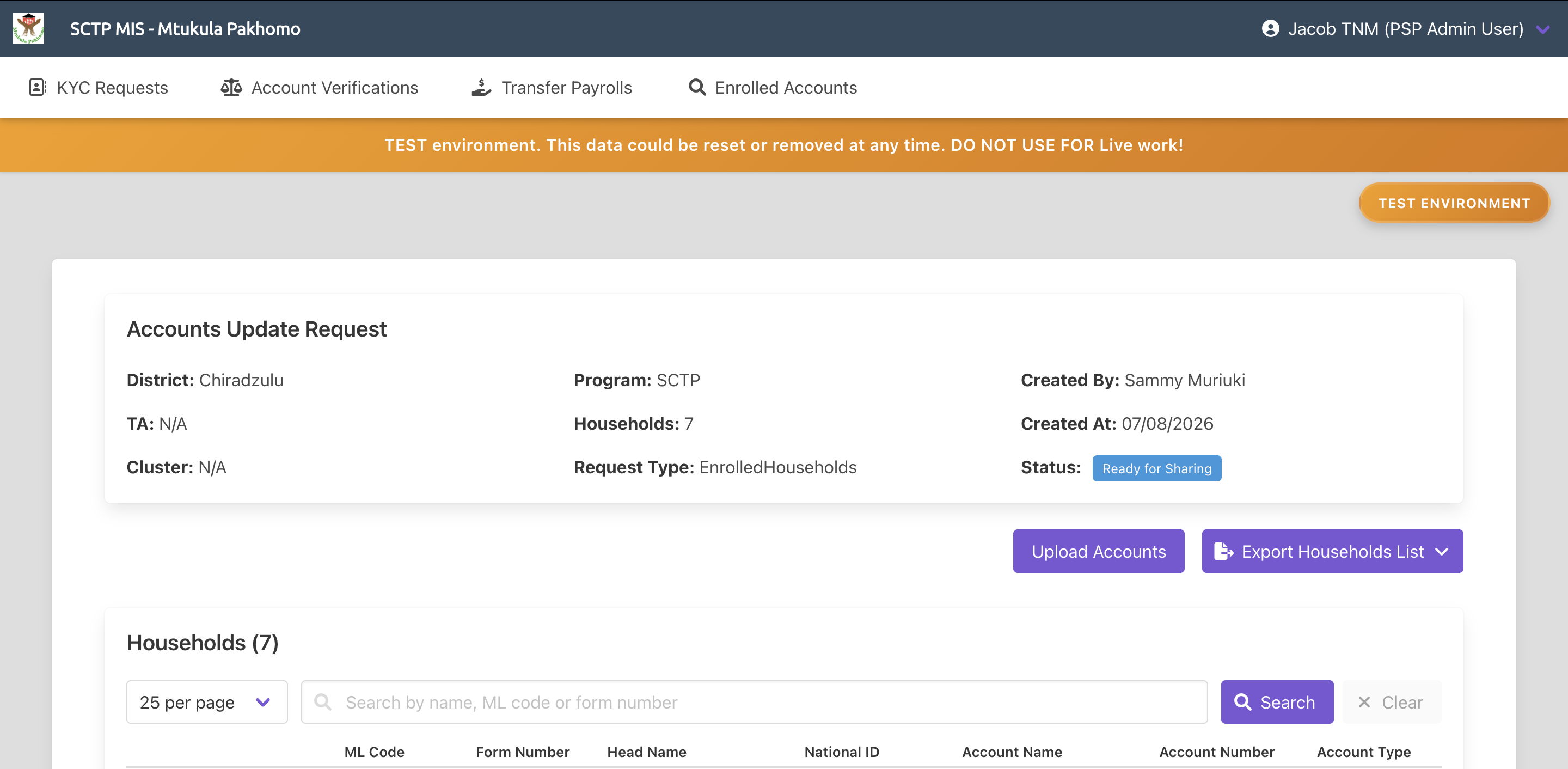
Task: Expand the user menu chevron
Action: point(1543,29)
